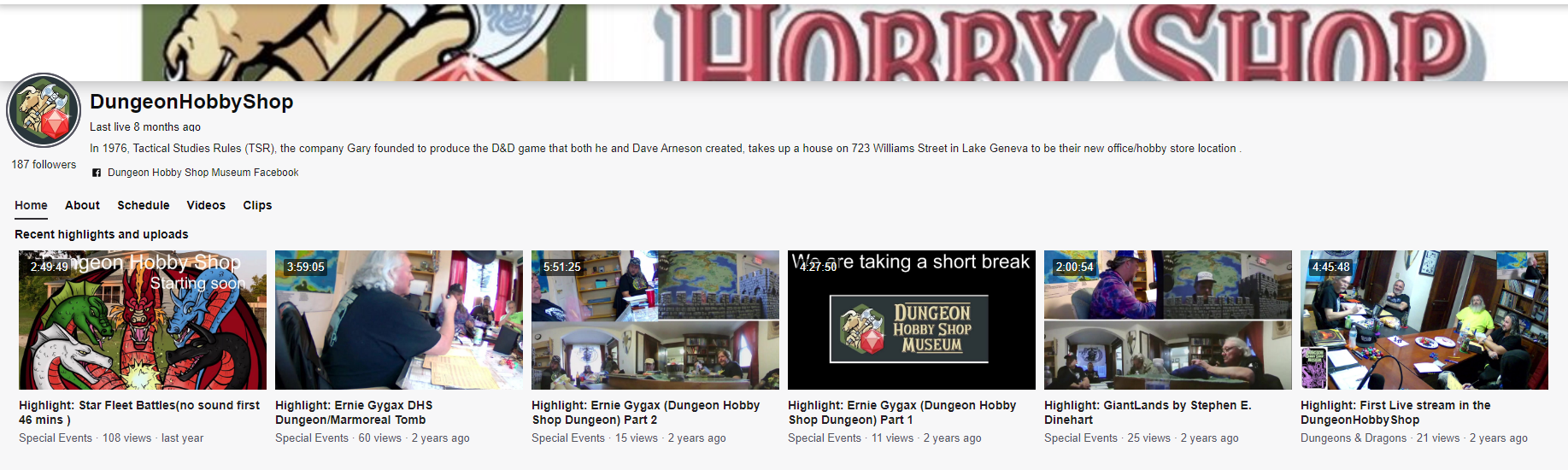
Task: Click the Facebook icon beside the museum link
Action: click(x=97, y=173)
